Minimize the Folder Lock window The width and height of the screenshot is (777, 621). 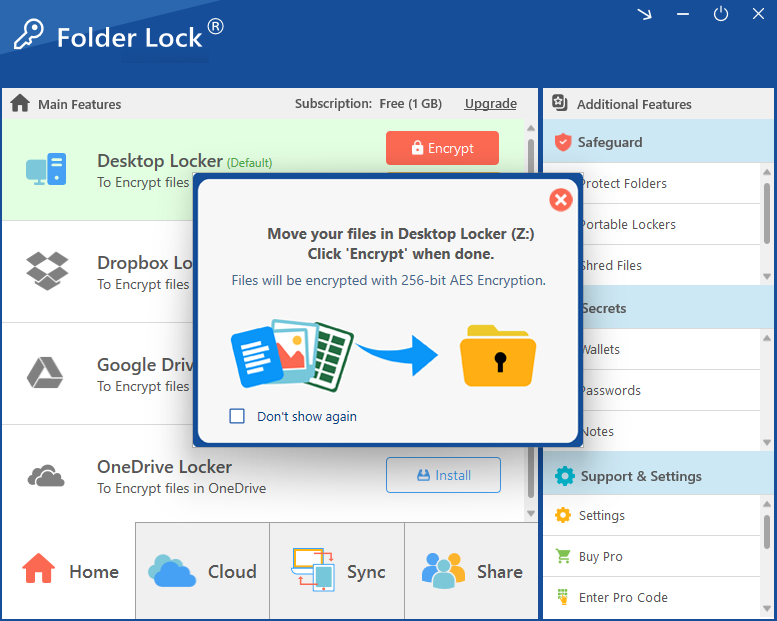click(683, 14)
